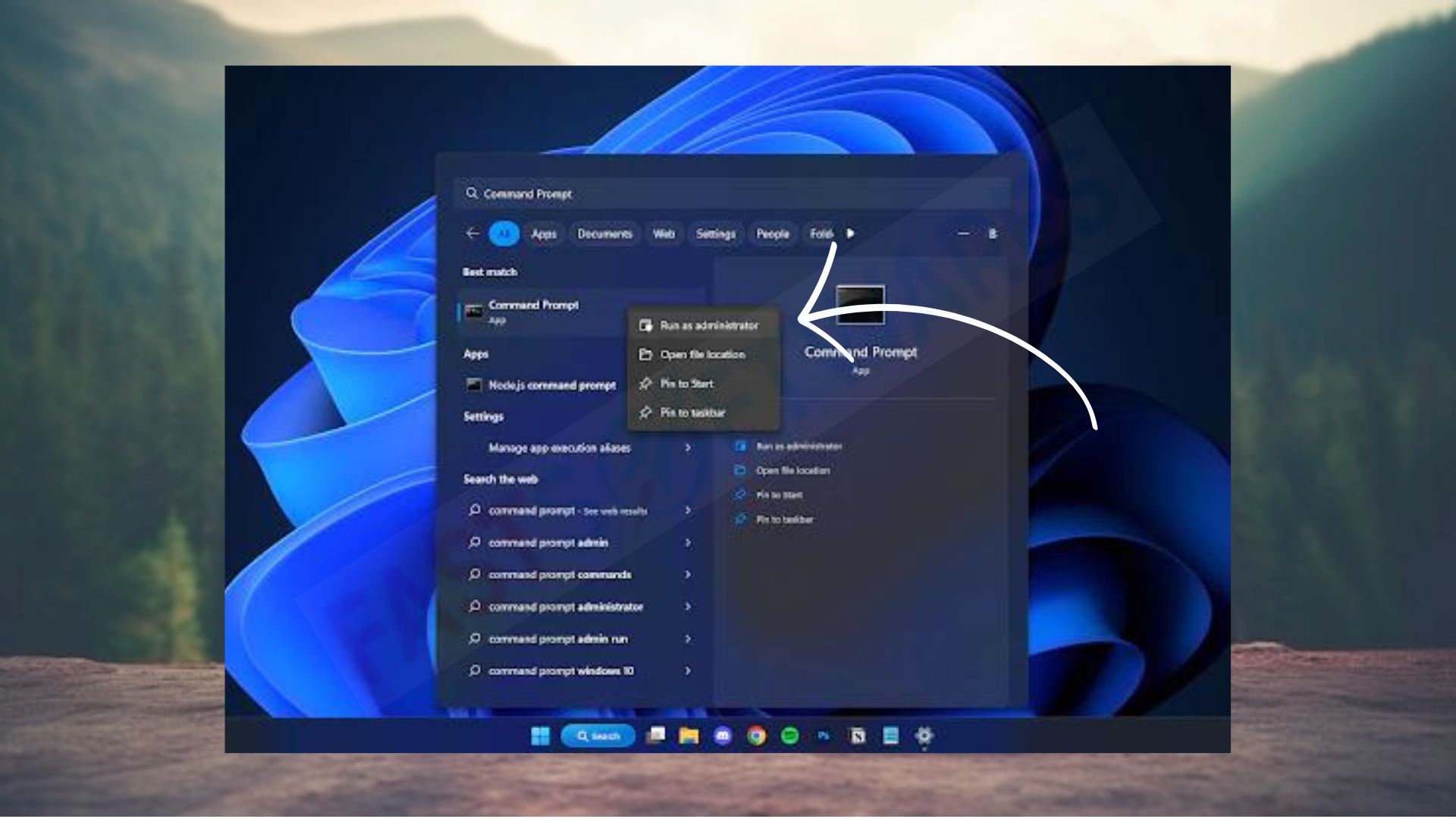
Task: Click the taskbar Search button
Action: coord(598,736)
